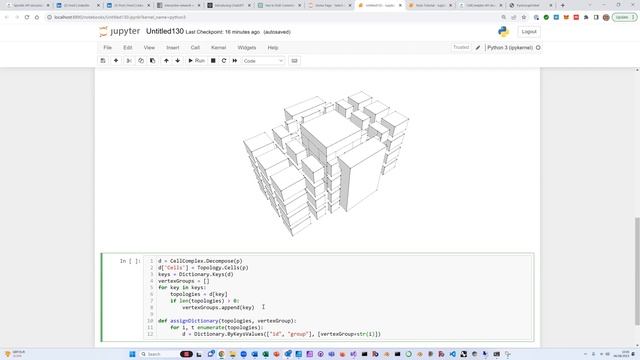This screenshot has height=360, width=640.
Task: Bookmark this page with star icon
Action: pyautogui.click(x=524, y=17)
